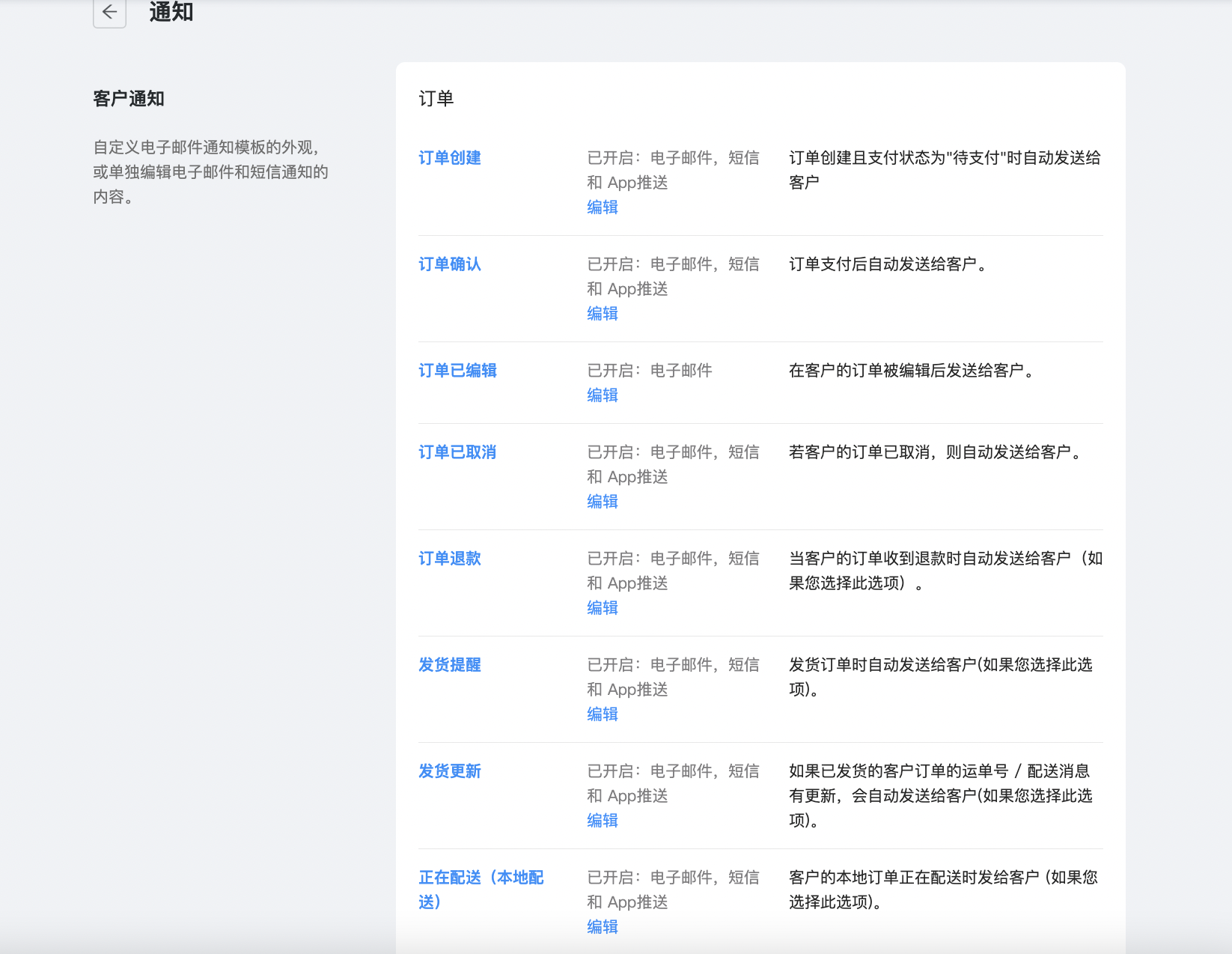Select the 订单 card heading

(x=436, y=99)
